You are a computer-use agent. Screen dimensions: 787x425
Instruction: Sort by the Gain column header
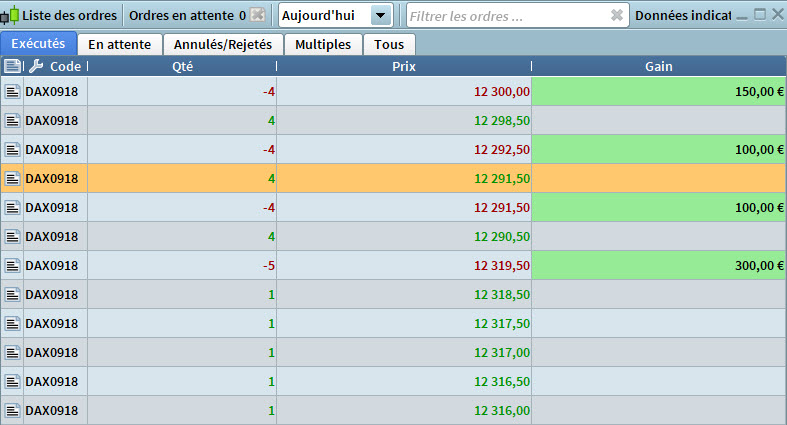(x=658, y=66)
